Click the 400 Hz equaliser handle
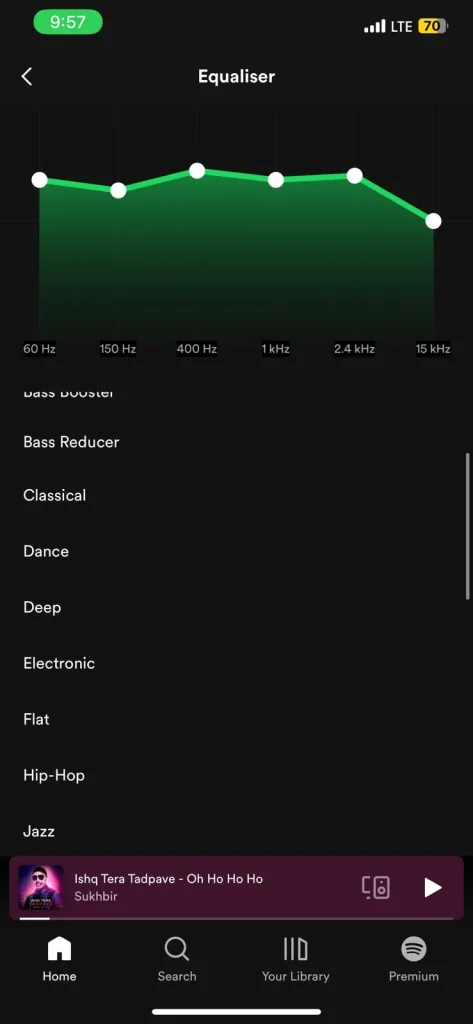473x1024 pixels. pos(197,170)
